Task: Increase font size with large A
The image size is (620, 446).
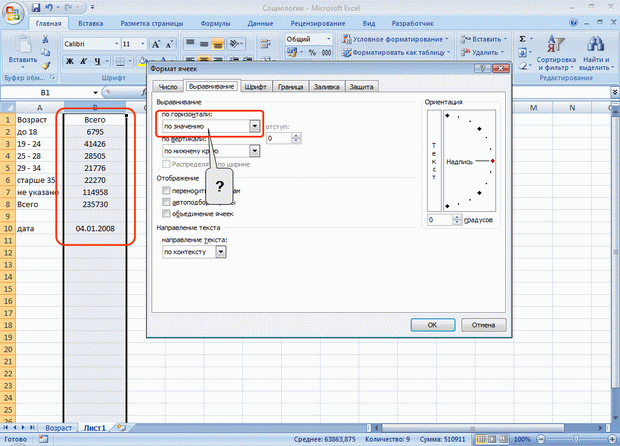Action: pos(156,44)
